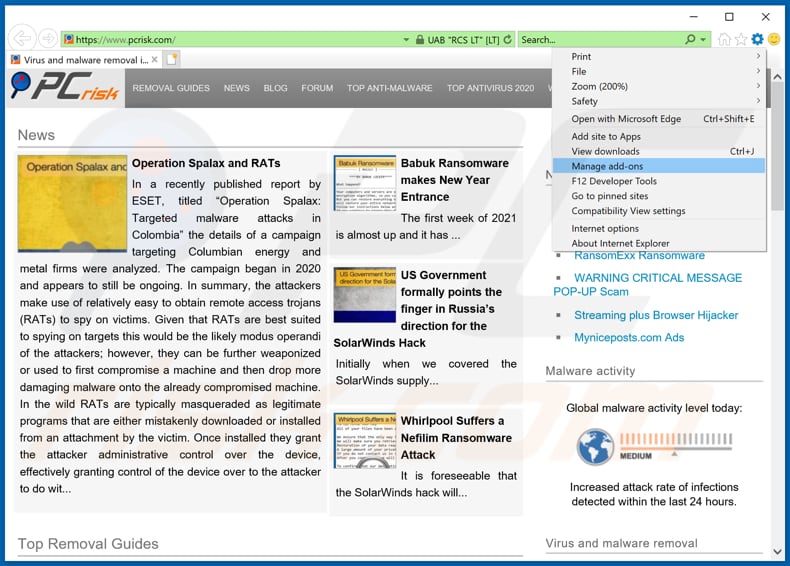Choose Internet options menu entry
This screenshot has height=566, width=790.
pos(605,229)
